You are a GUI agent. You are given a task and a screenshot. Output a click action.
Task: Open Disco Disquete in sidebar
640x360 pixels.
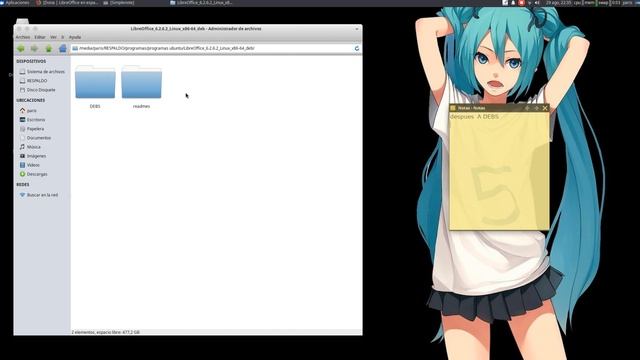[x=38, y=90]
